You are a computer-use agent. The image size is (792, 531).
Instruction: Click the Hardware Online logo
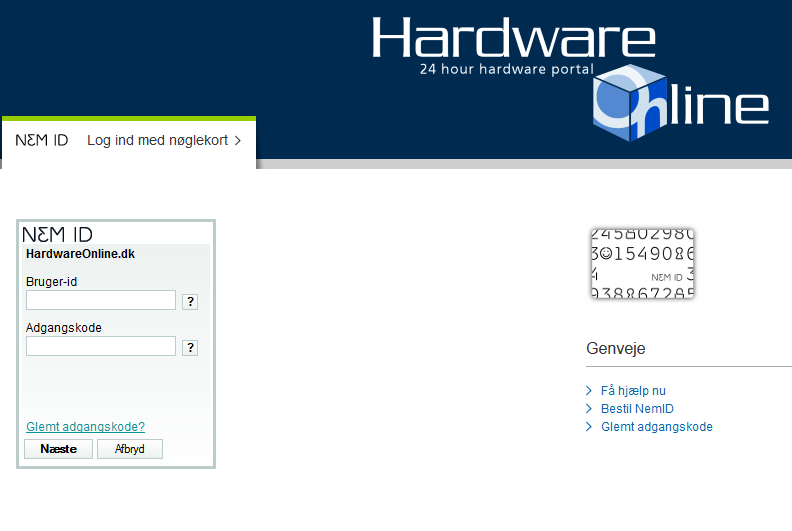click(x=571, y=78)
